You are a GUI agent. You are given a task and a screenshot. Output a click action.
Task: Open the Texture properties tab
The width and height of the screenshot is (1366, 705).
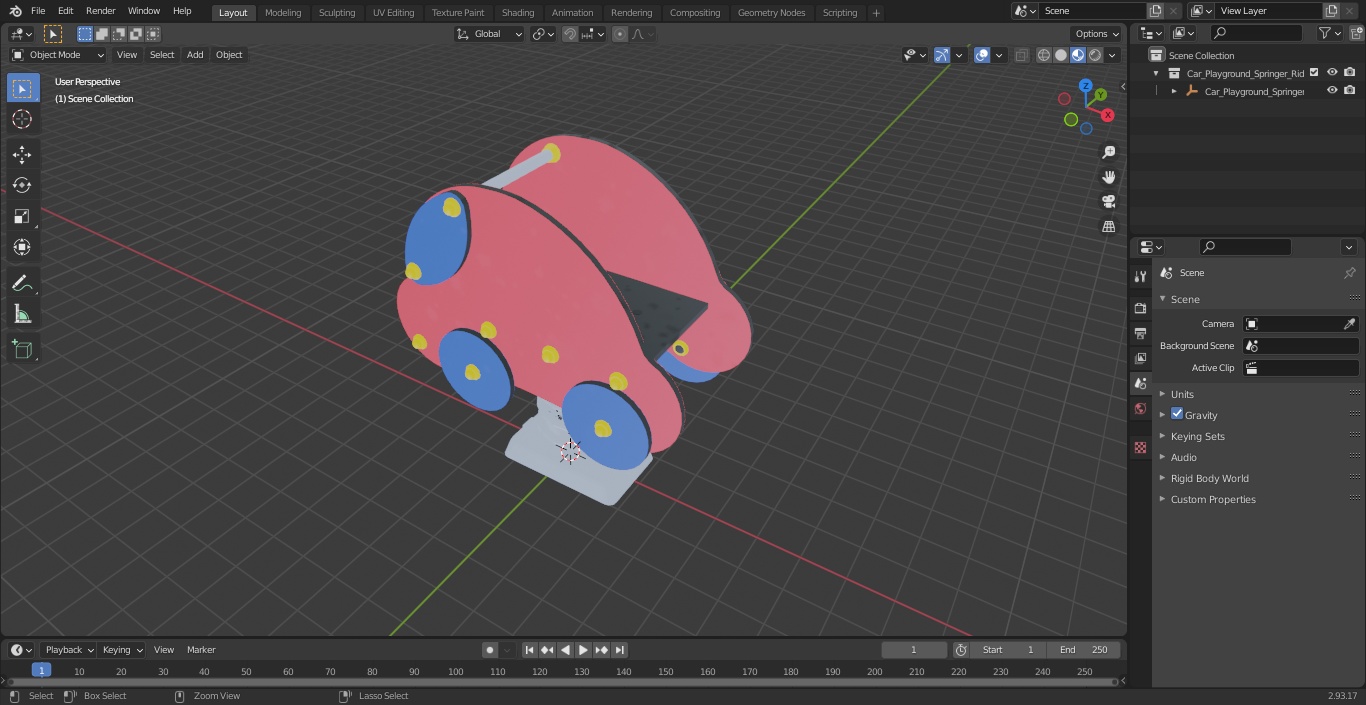pos(1140,447)
